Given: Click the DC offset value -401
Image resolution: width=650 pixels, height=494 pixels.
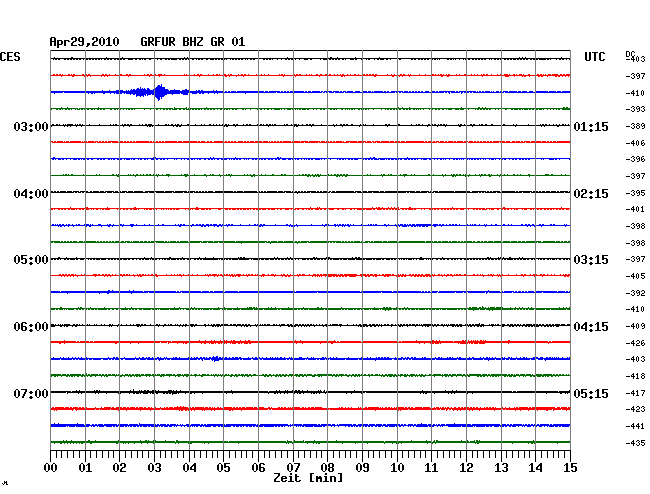Looking at the screenshot, I should tap(635, 209).
